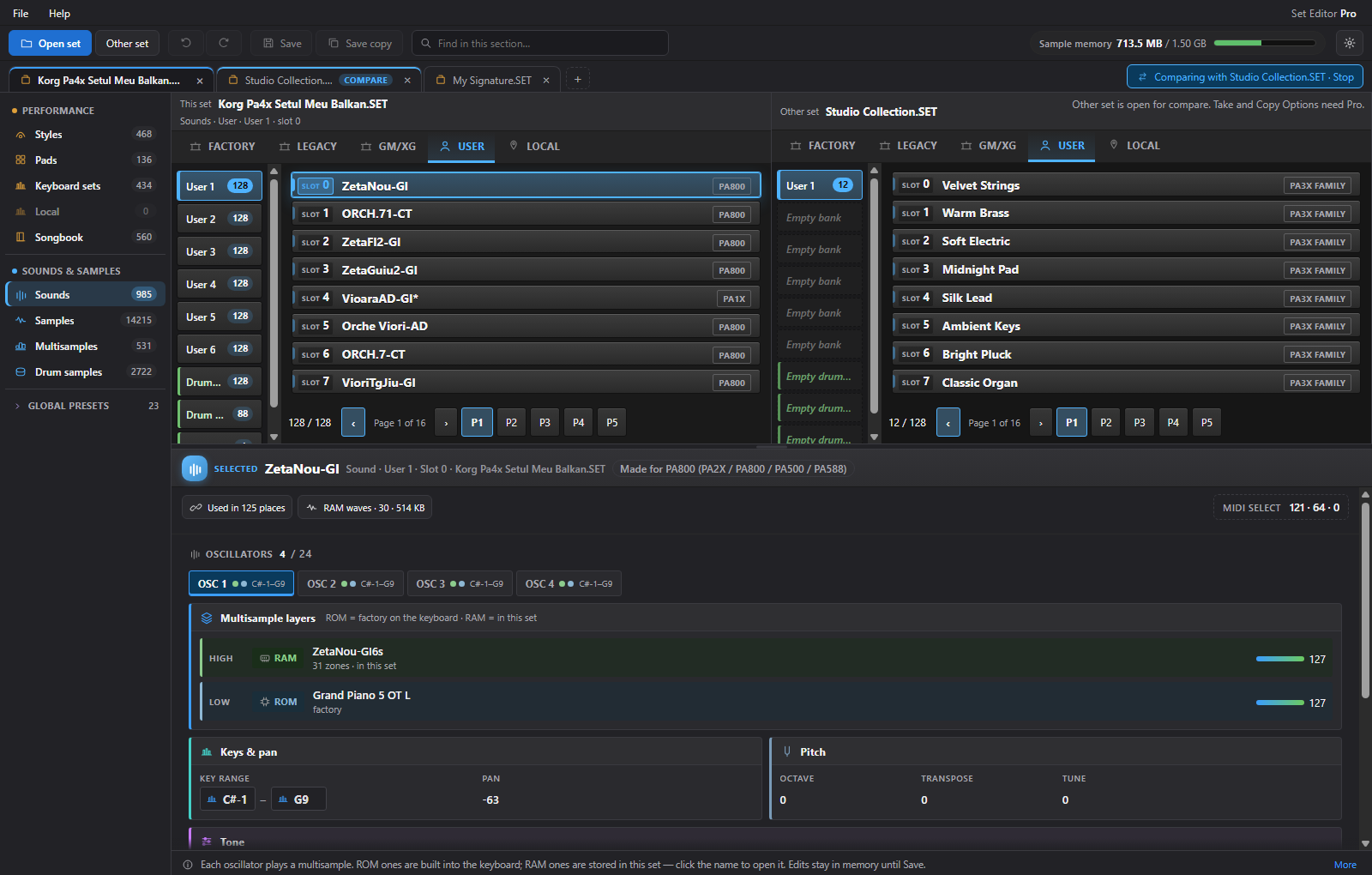Open the Help menu
The image size is (1372, 875).
tap(59, 14)
